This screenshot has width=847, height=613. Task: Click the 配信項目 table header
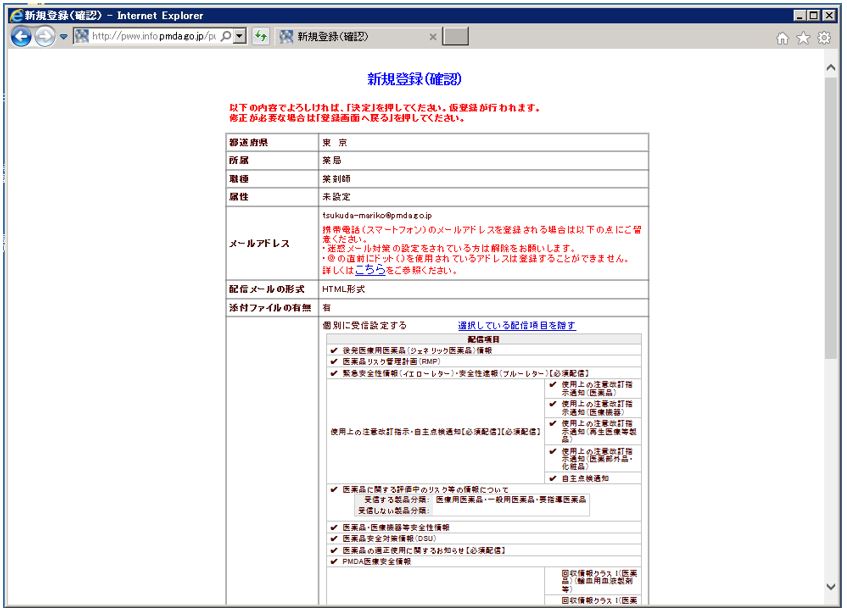483,339
